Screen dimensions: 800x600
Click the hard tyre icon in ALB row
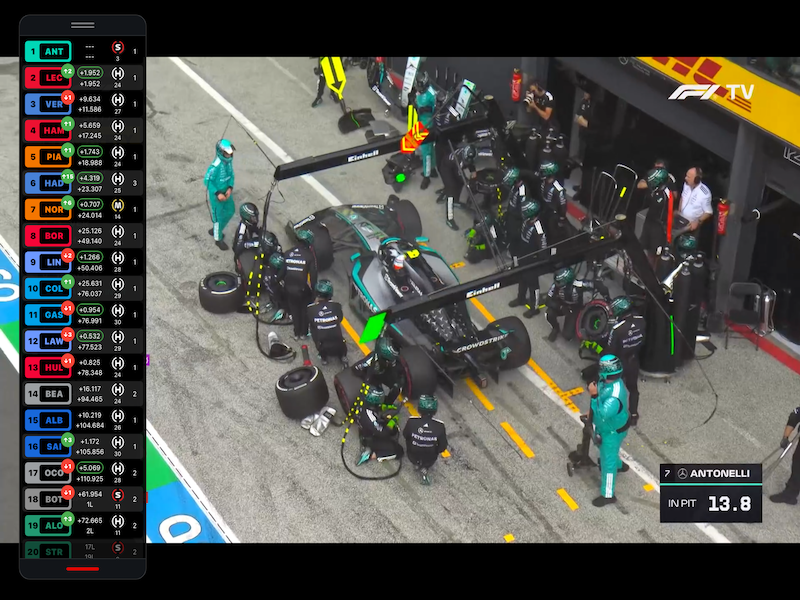(x=118, y=416)
